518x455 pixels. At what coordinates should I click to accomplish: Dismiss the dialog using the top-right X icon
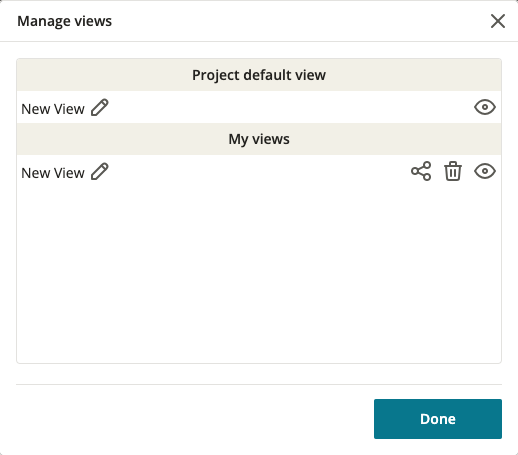tap(498, 21)
